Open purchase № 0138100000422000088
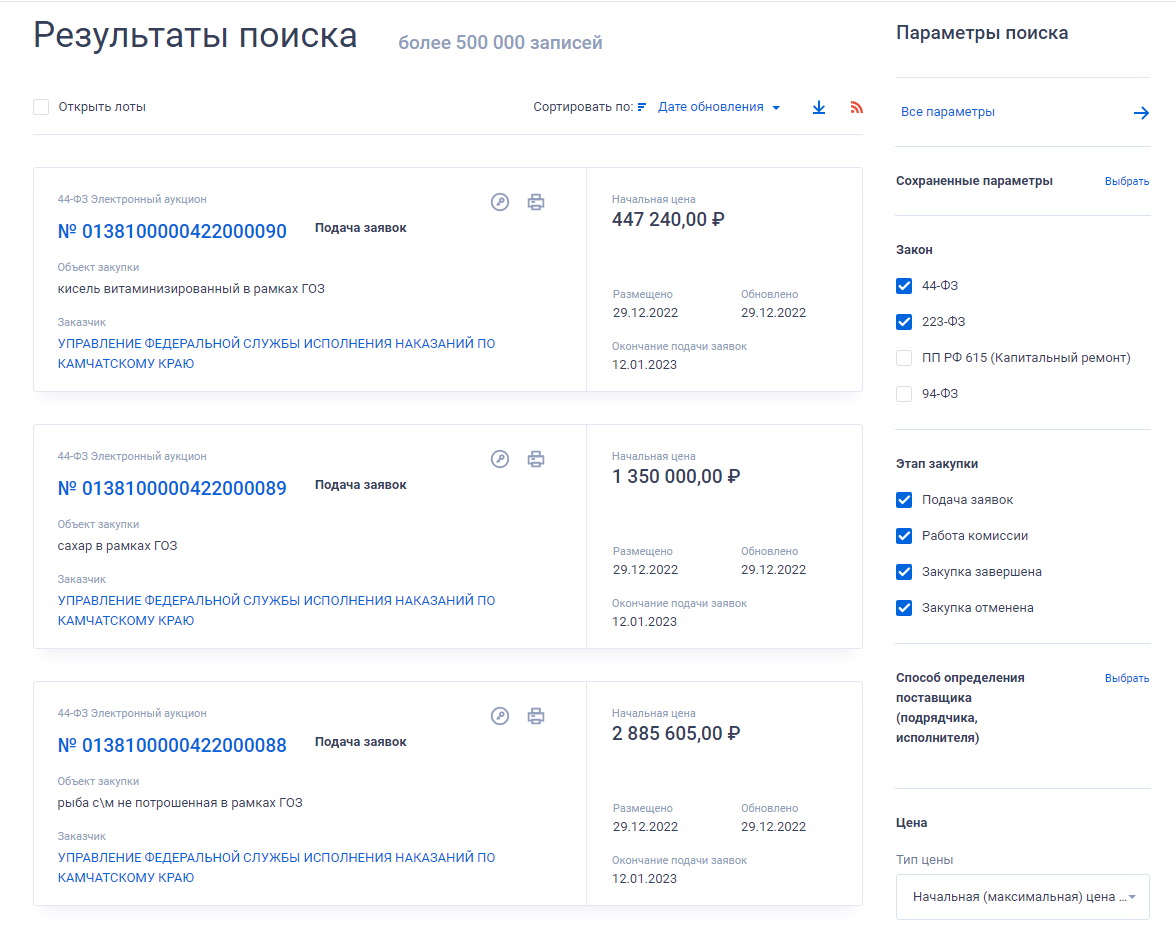 pos(172,746)
